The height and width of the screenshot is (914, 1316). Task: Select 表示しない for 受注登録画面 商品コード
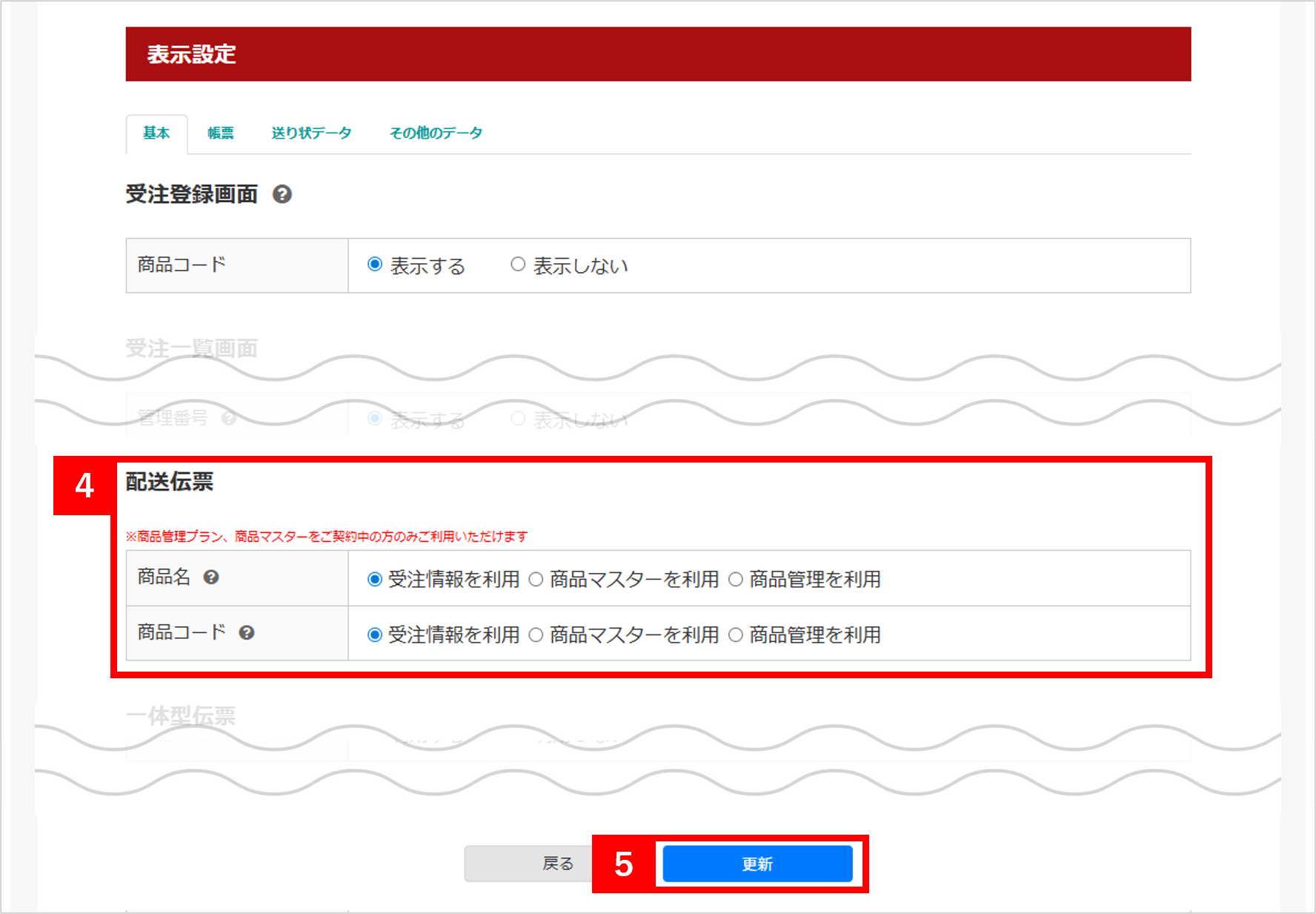(x=518, y=265)
